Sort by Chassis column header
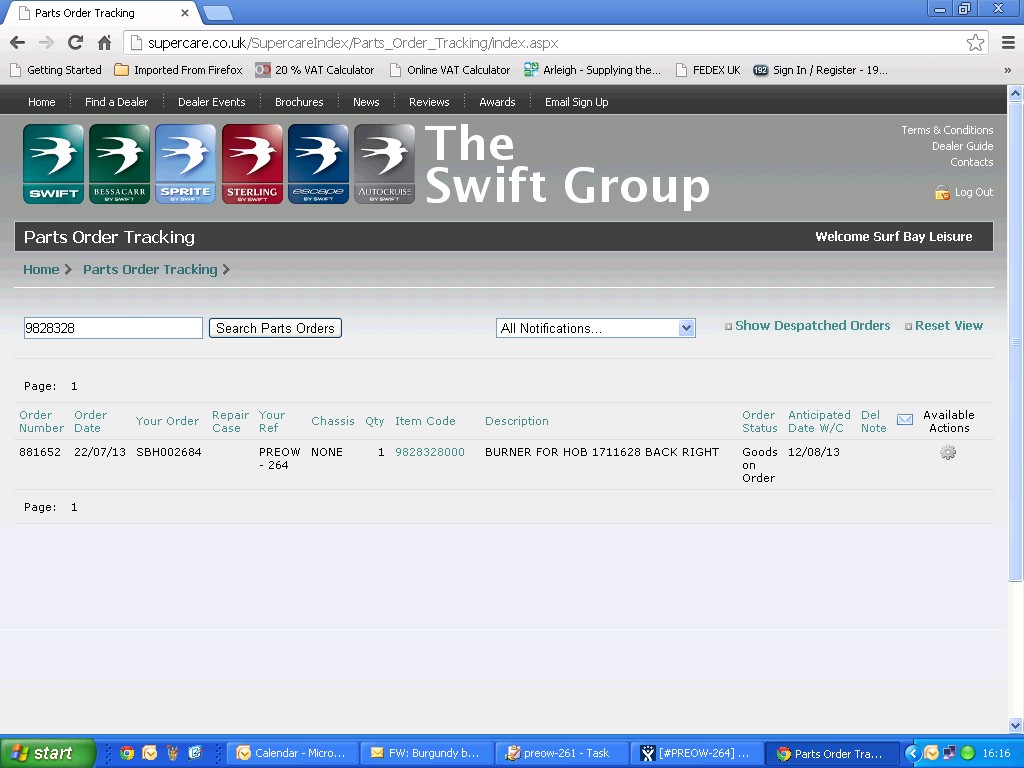The image size is (1024, 768). pyautogui.click(x=332, y=421)
